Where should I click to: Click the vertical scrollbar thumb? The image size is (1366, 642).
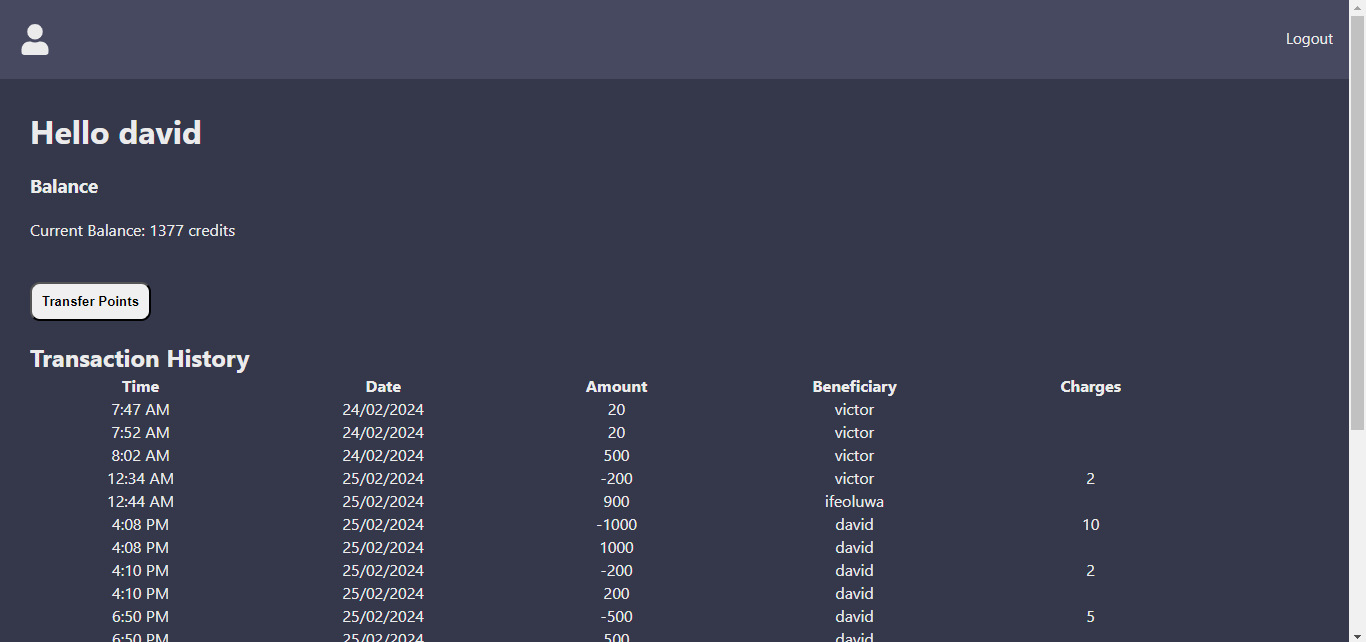point(1357,220)
